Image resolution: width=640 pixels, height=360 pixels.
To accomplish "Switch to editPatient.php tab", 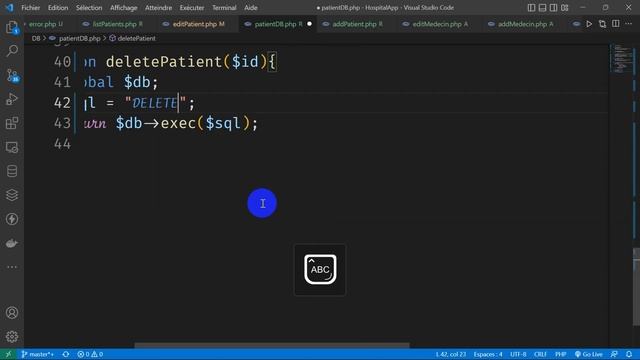I will click(196, 24).
